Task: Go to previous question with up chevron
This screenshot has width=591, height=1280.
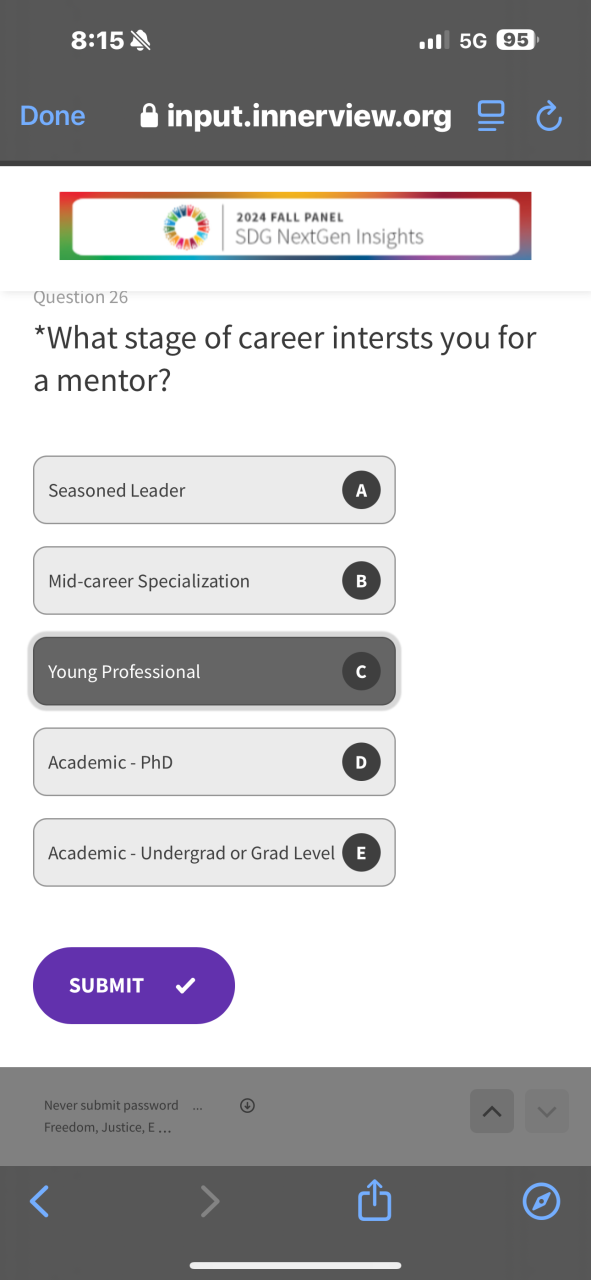Action: [492, 1111]
